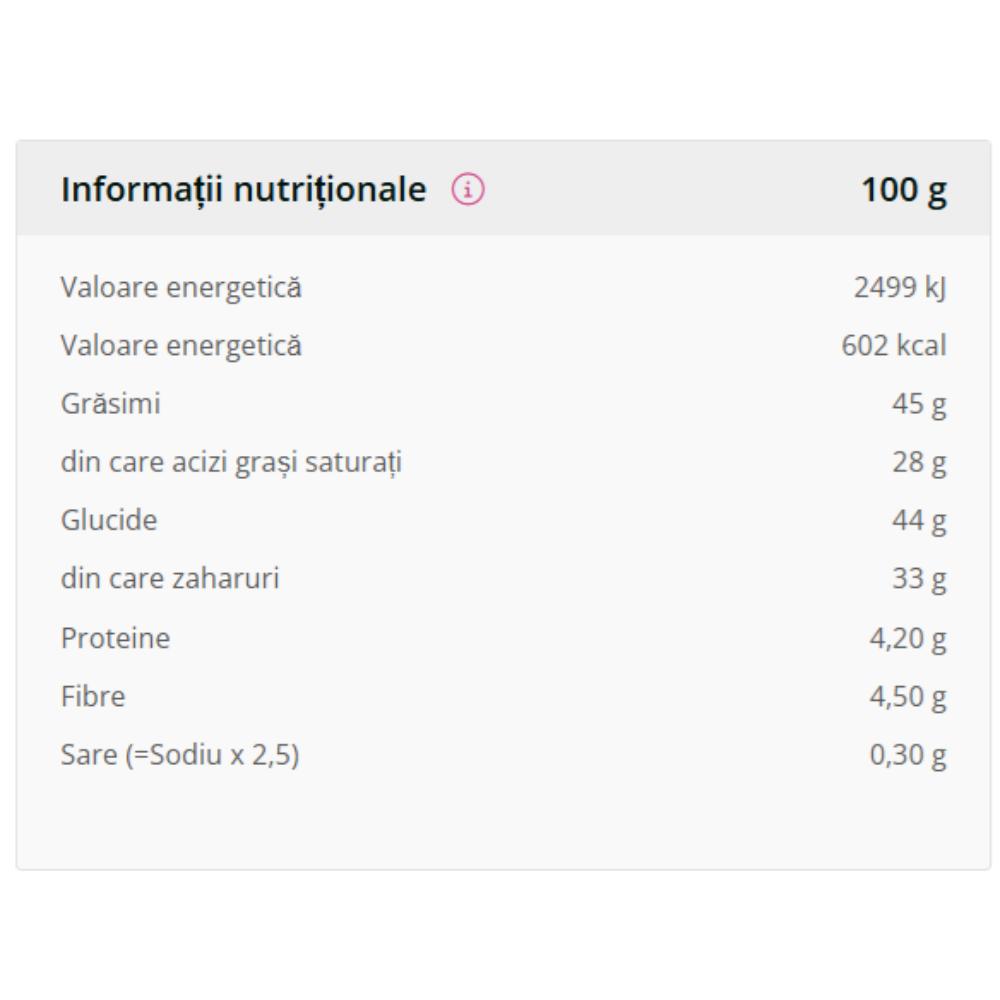Click the Fibre row label

click(x=93, y=696)
